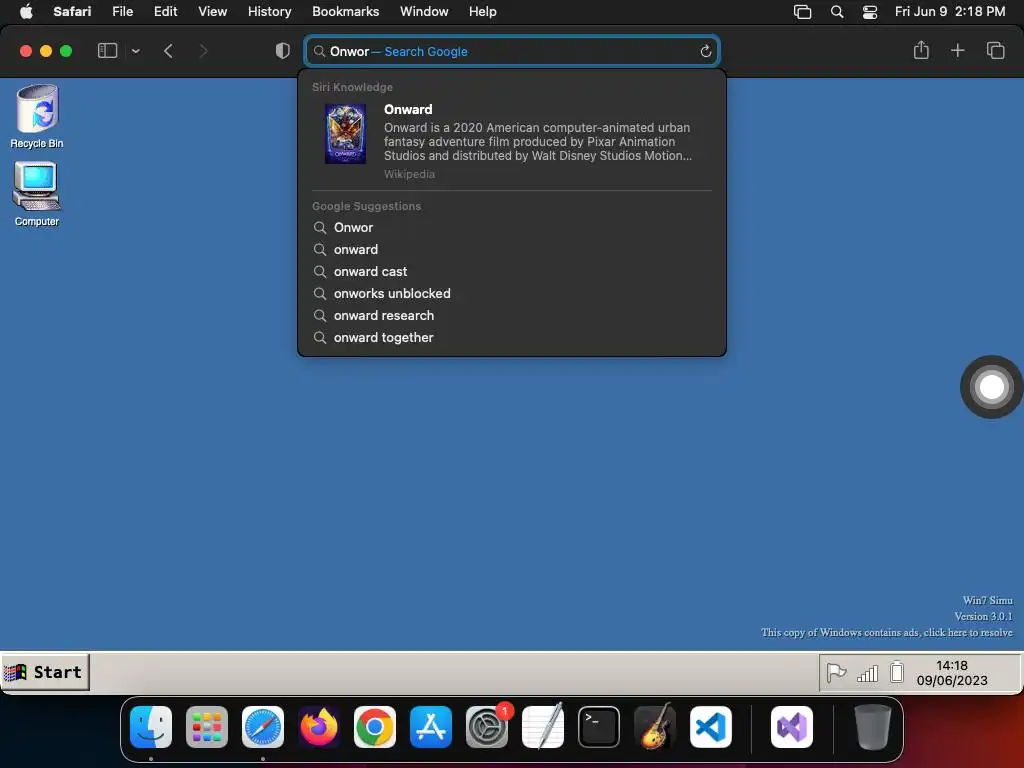The height and width of the screenshot is (768, 1024).
Task: Open the View menu
Action: click(x=212, y=11)
